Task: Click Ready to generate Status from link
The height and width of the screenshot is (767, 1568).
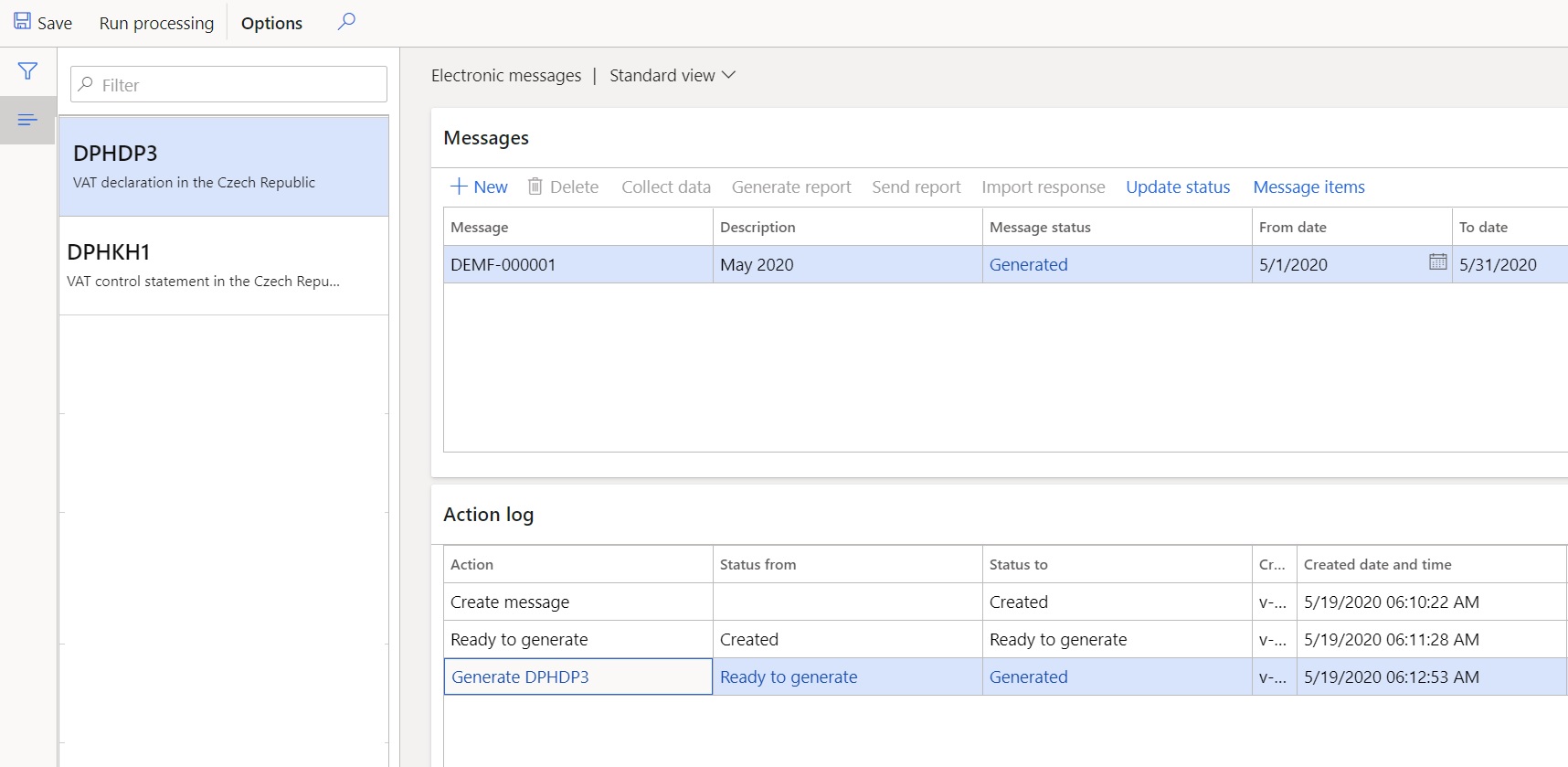Action: pos(789,676)
